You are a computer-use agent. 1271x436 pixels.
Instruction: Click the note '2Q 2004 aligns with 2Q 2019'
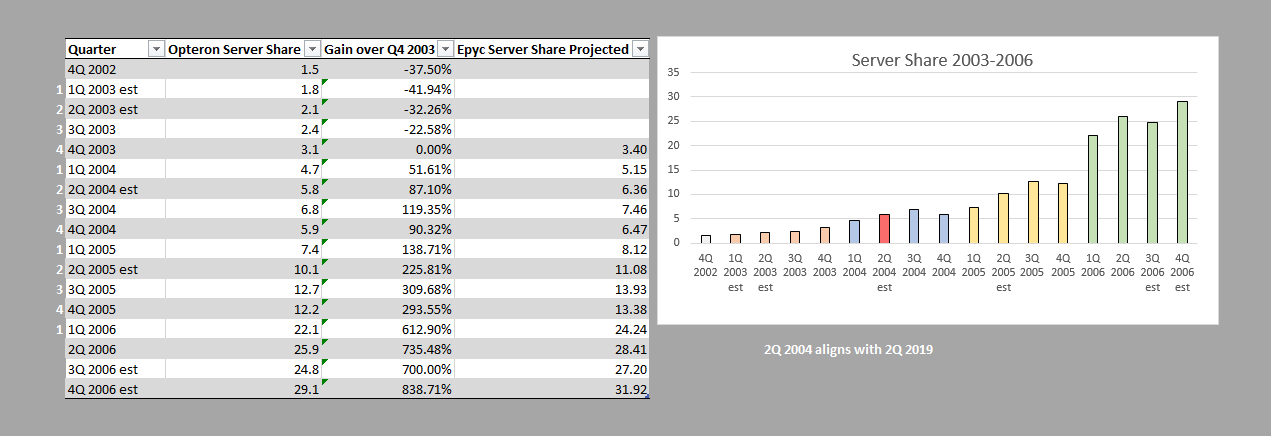tap(847, 349)
